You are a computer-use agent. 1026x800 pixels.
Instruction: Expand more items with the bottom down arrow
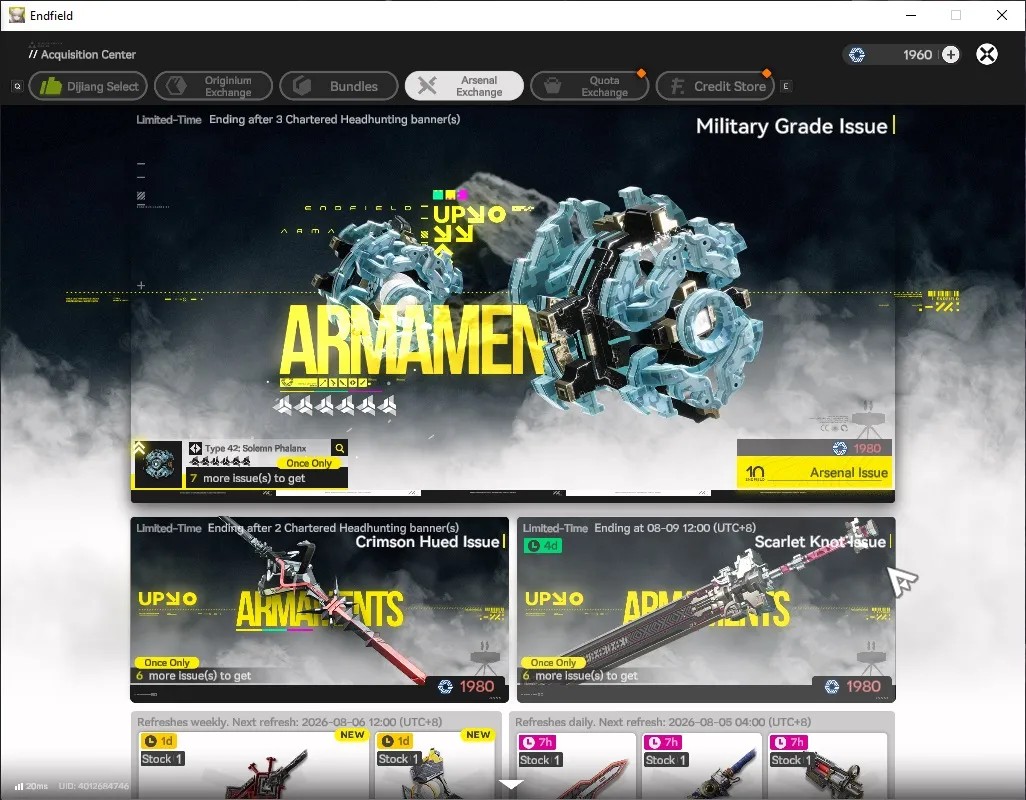[510, 784]
